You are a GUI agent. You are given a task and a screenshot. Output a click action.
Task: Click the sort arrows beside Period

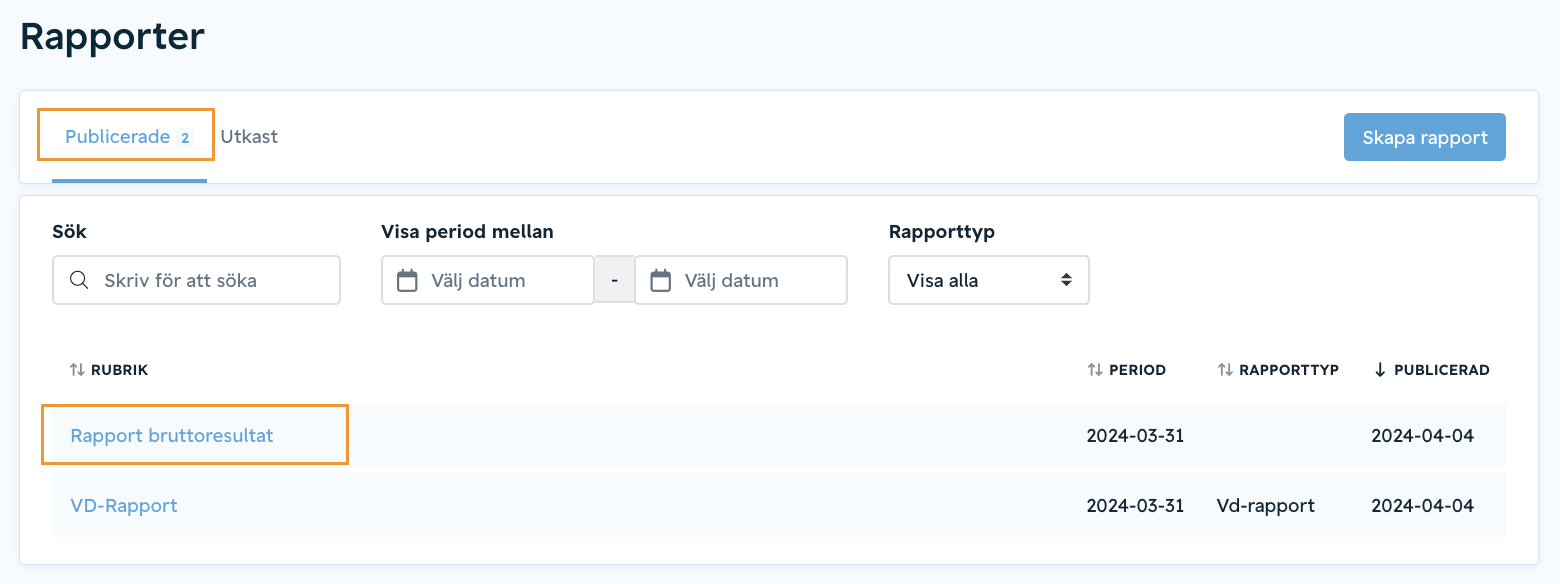click(x=1095, y=370)
